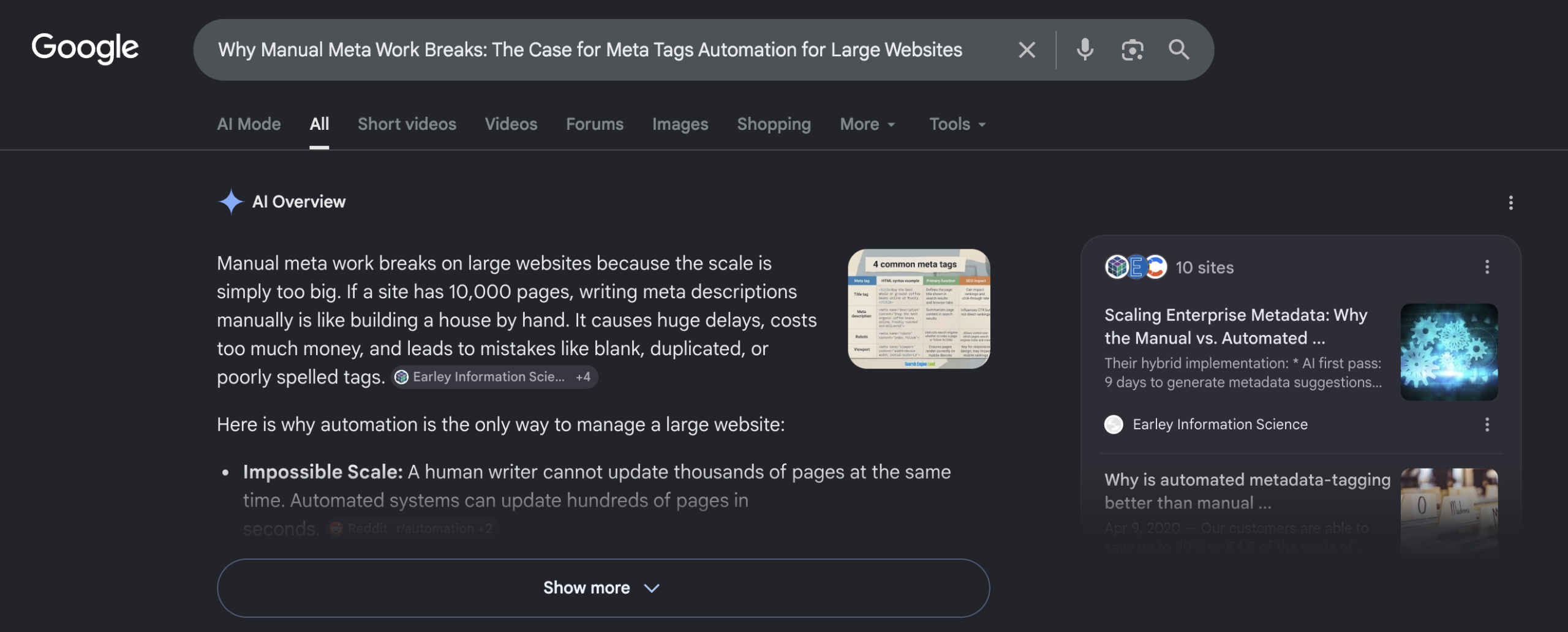View the Images tab
The height and width of the screenshot is (632, 1568).
(680, 124)
